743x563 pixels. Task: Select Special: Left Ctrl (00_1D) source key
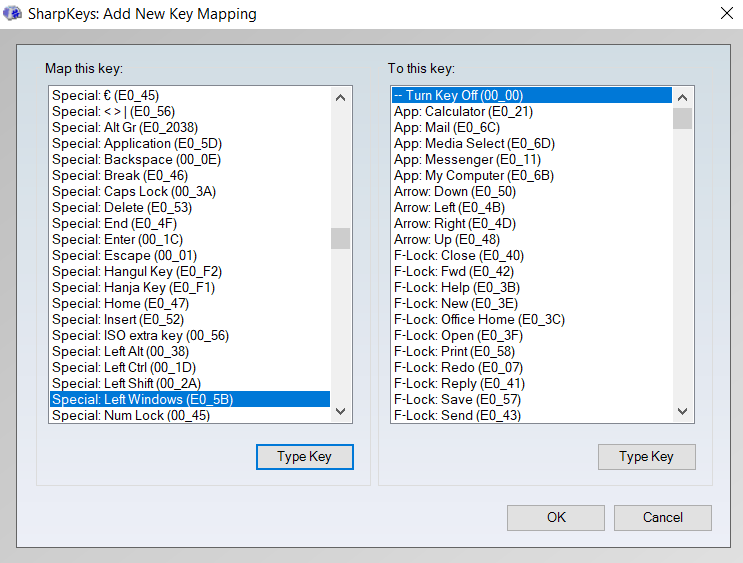124,367
